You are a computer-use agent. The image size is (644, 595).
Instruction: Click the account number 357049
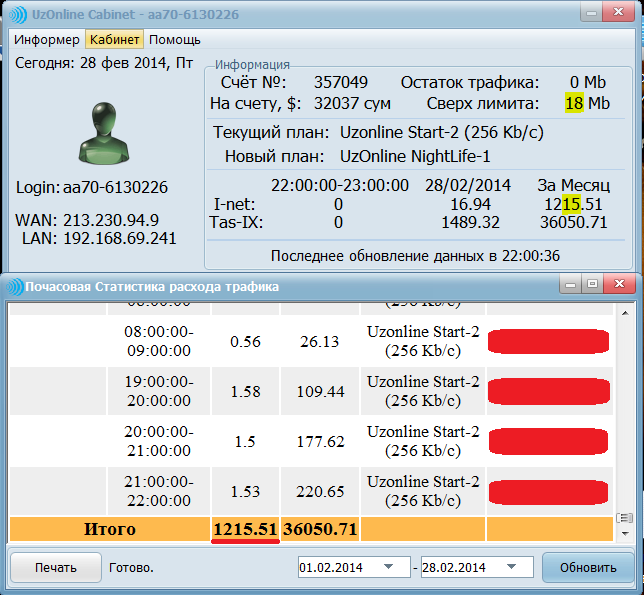click(340, 83)
